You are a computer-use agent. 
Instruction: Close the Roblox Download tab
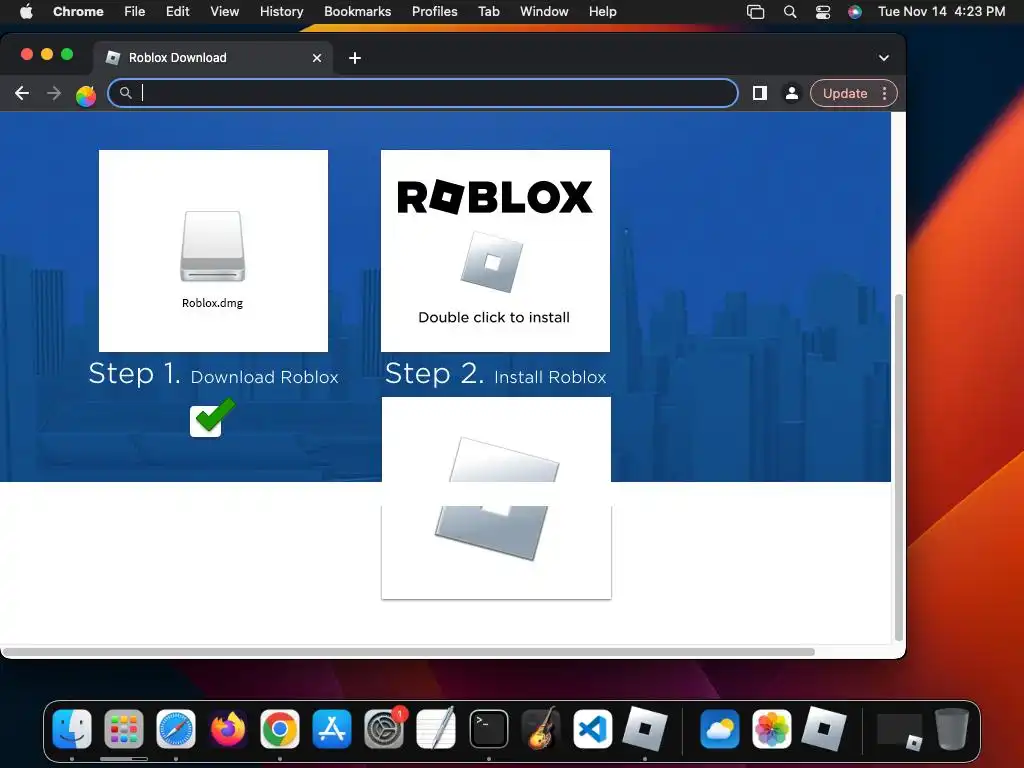point(317,58)
